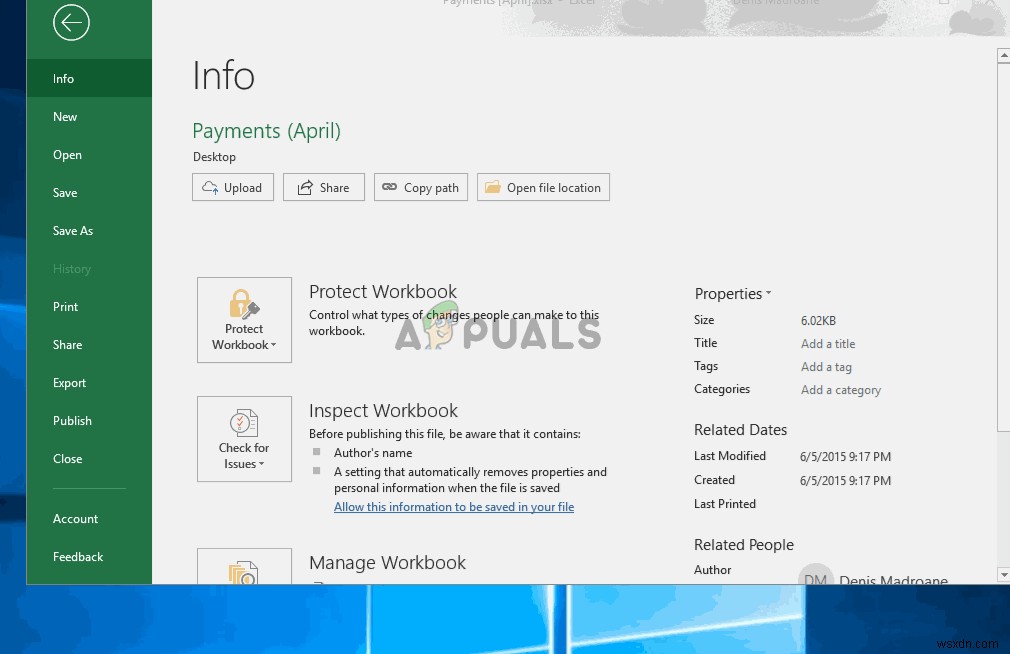The image size is (1010, 654).
Task: Click the back arrow to exit Backstage view
Action: pos(71,22)
